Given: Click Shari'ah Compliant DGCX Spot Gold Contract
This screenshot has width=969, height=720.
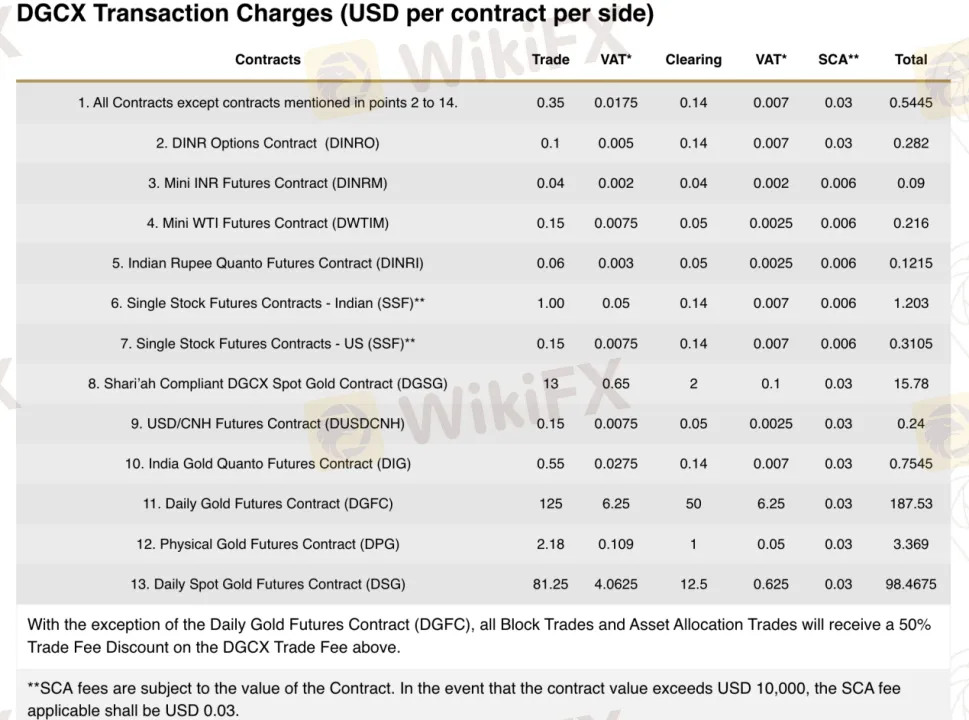Looking at the screenshot, I should pyautogui.click(x=268, y=384).
